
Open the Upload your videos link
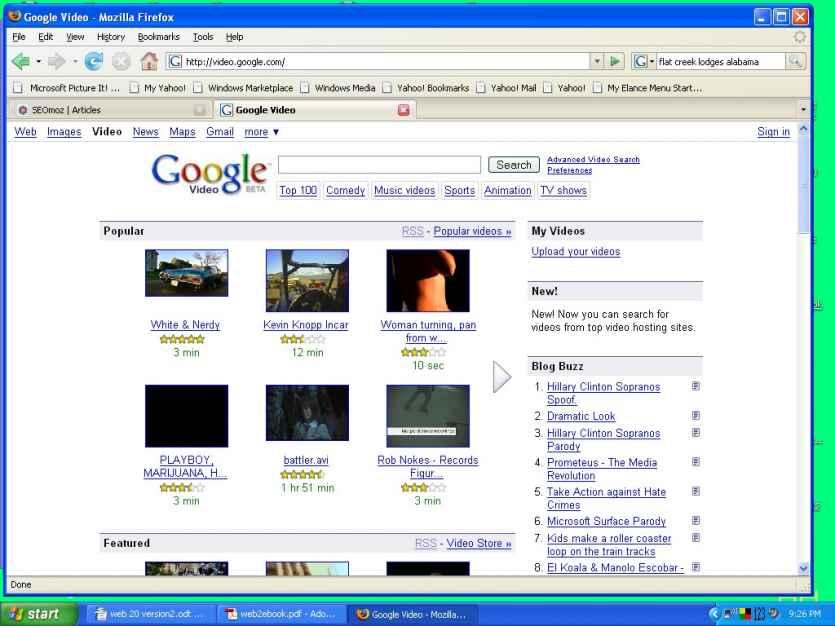(575, 252)
